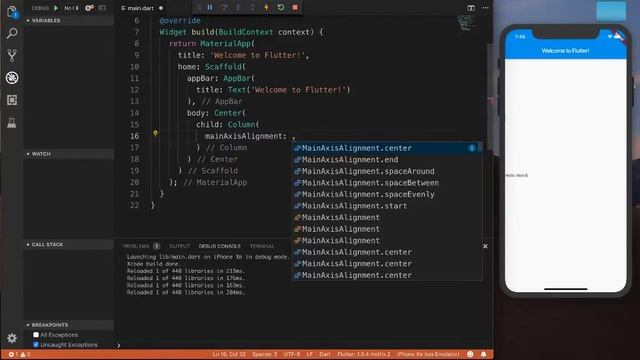Select the main.dart editor tab
The image size is (640, 360).
141,8
